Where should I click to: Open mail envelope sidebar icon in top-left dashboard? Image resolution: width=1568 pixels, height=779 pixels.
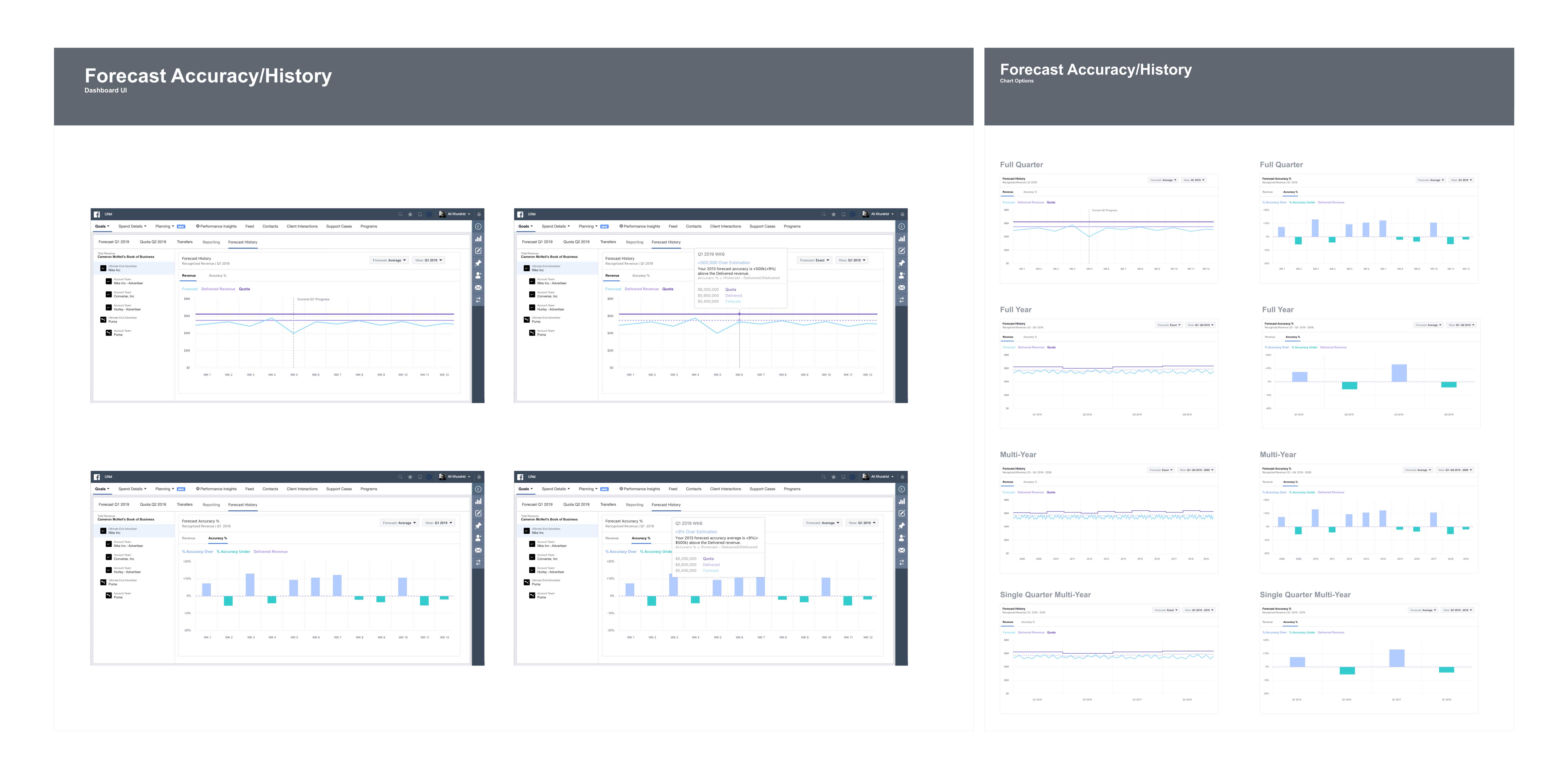pos(478,288)
